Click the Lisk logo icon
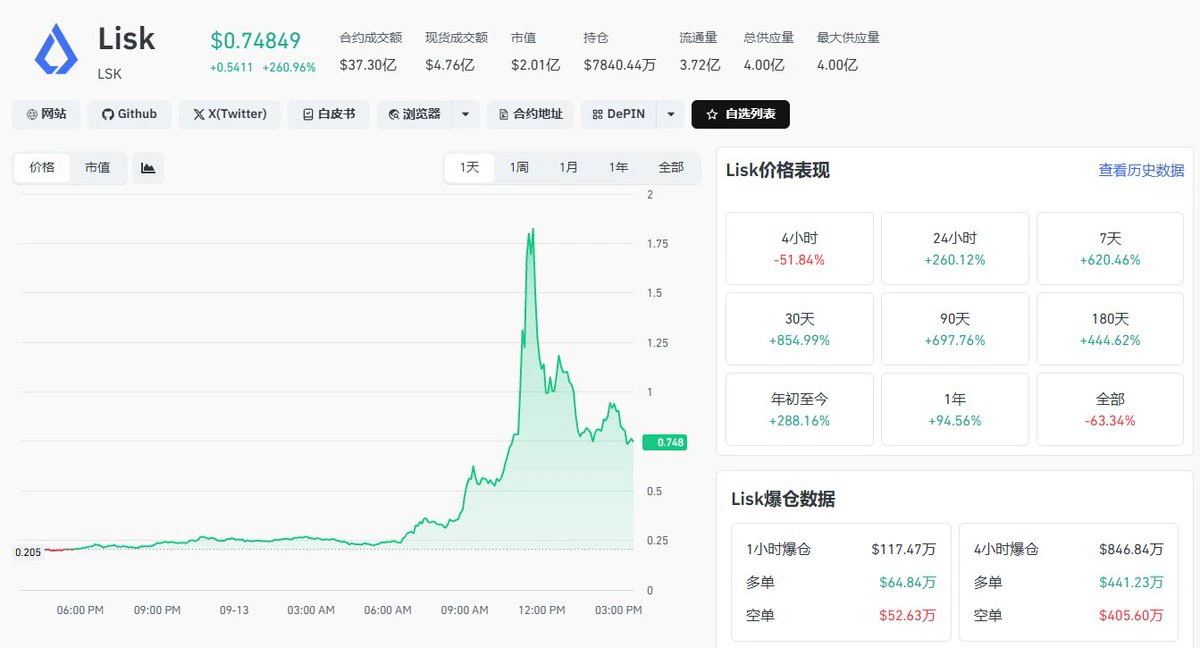 (x=56, y=50)
